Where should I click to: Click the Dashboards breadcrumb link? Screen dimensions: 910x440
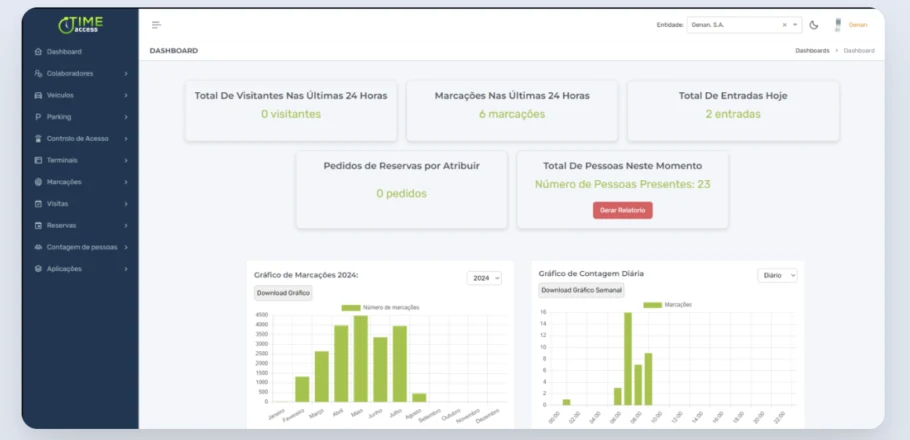[x=812, y=51]
